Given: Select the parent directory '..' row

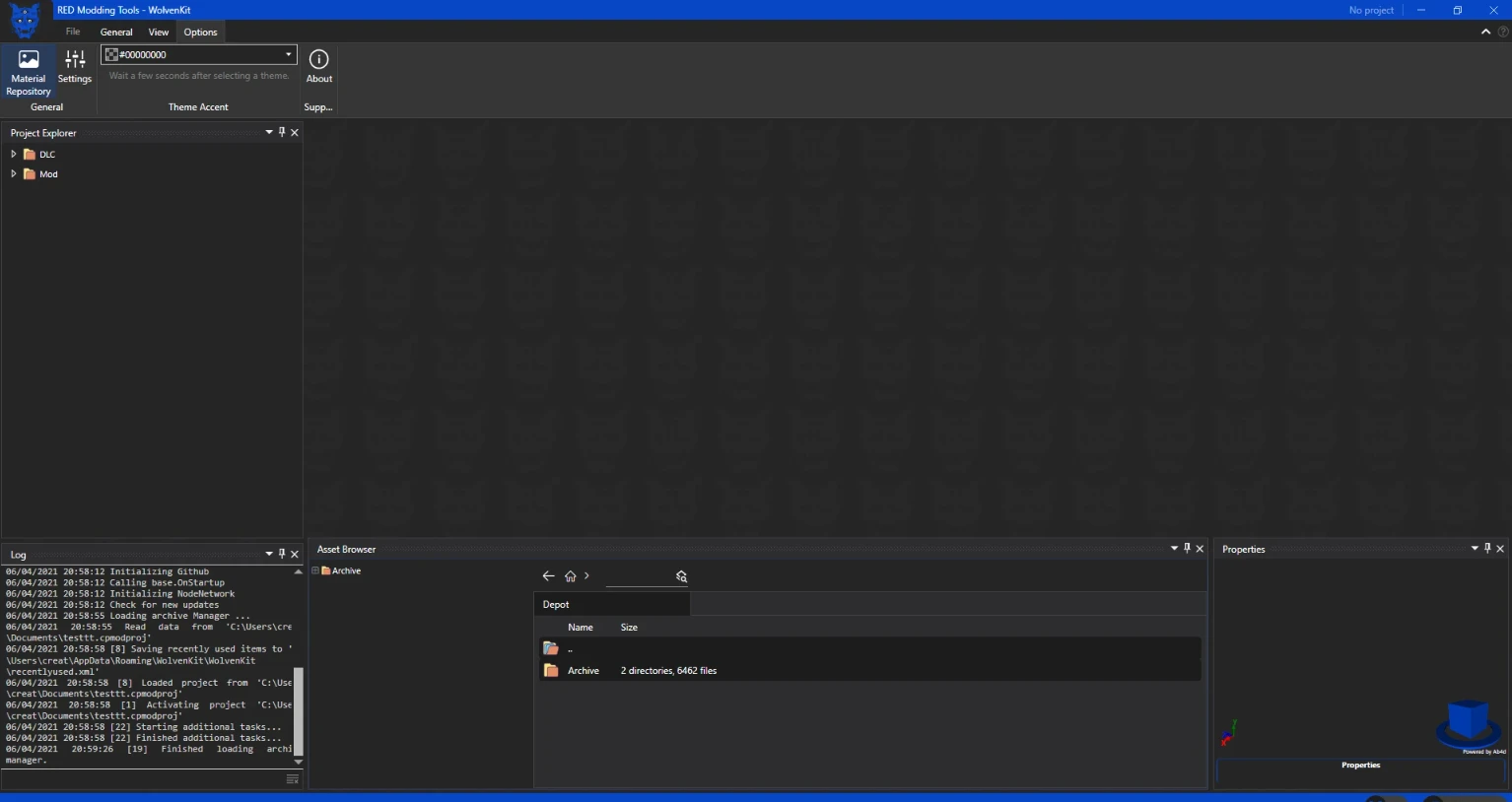Looking at the screenshot, I should coord(869,648).
